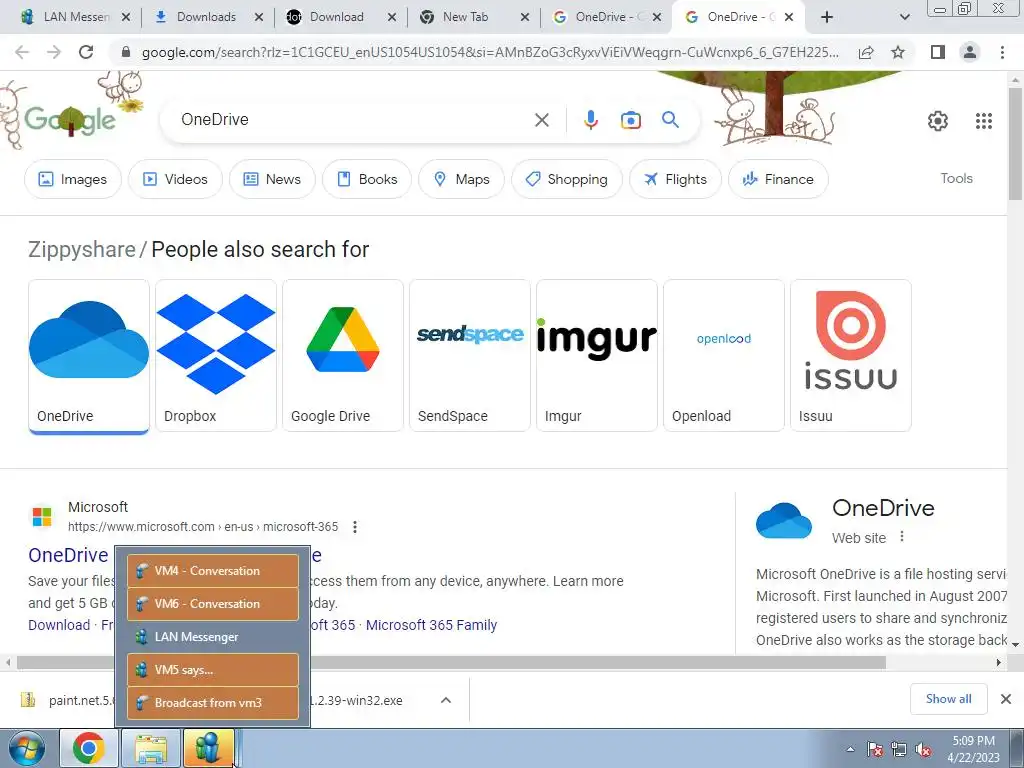Show hidden system tray icons arrow

(x=850, y=749)
